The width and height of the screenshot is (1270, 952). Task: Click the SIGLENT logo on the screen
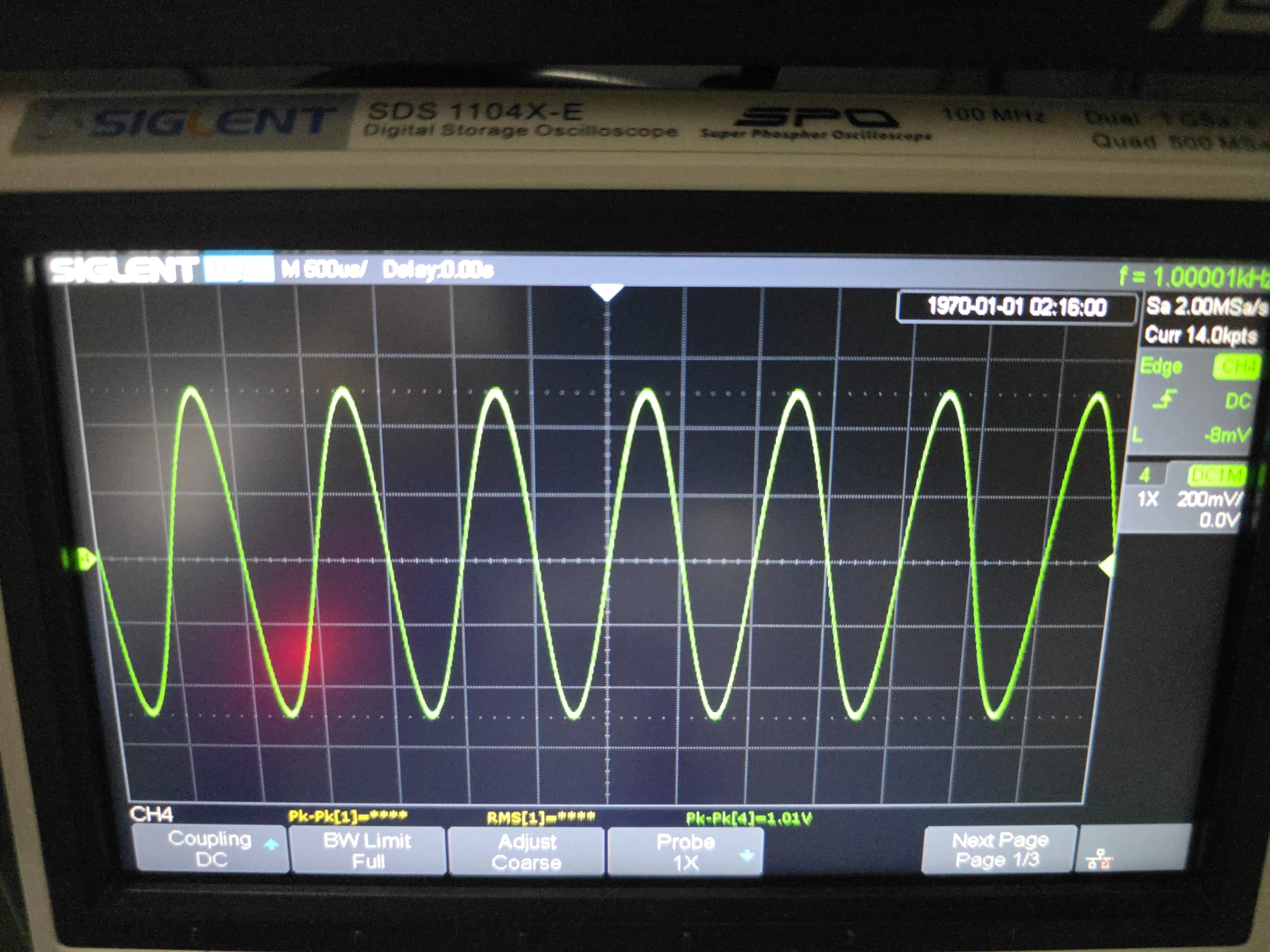[123, 270]
